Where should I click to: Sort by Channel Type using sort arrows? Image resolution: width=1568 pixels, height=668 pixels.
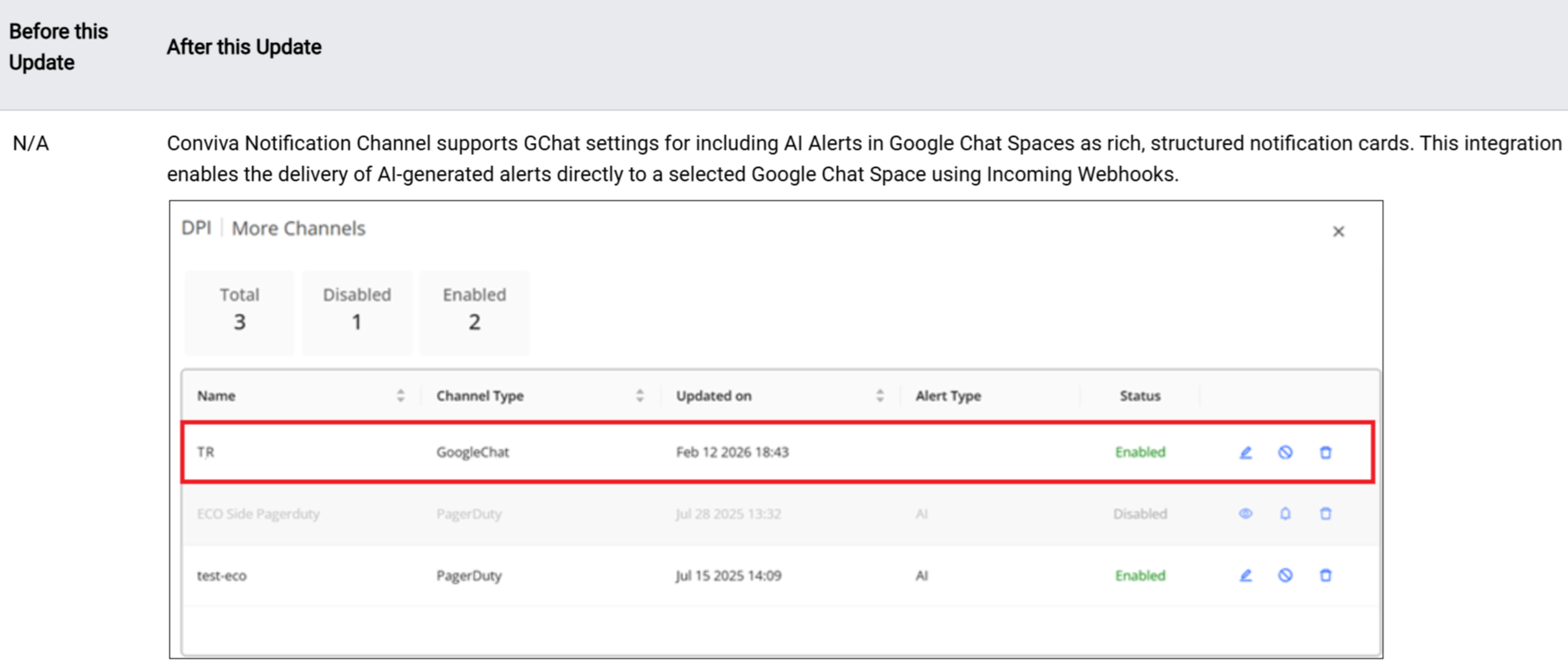click(640, 396)
